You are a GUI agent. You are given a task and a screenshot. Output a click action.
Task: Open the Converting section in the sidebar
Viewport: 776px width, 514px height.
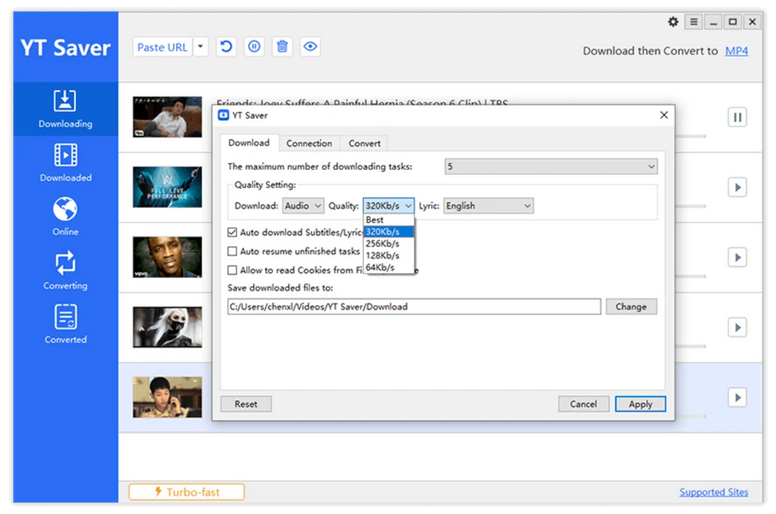(65, 271)
